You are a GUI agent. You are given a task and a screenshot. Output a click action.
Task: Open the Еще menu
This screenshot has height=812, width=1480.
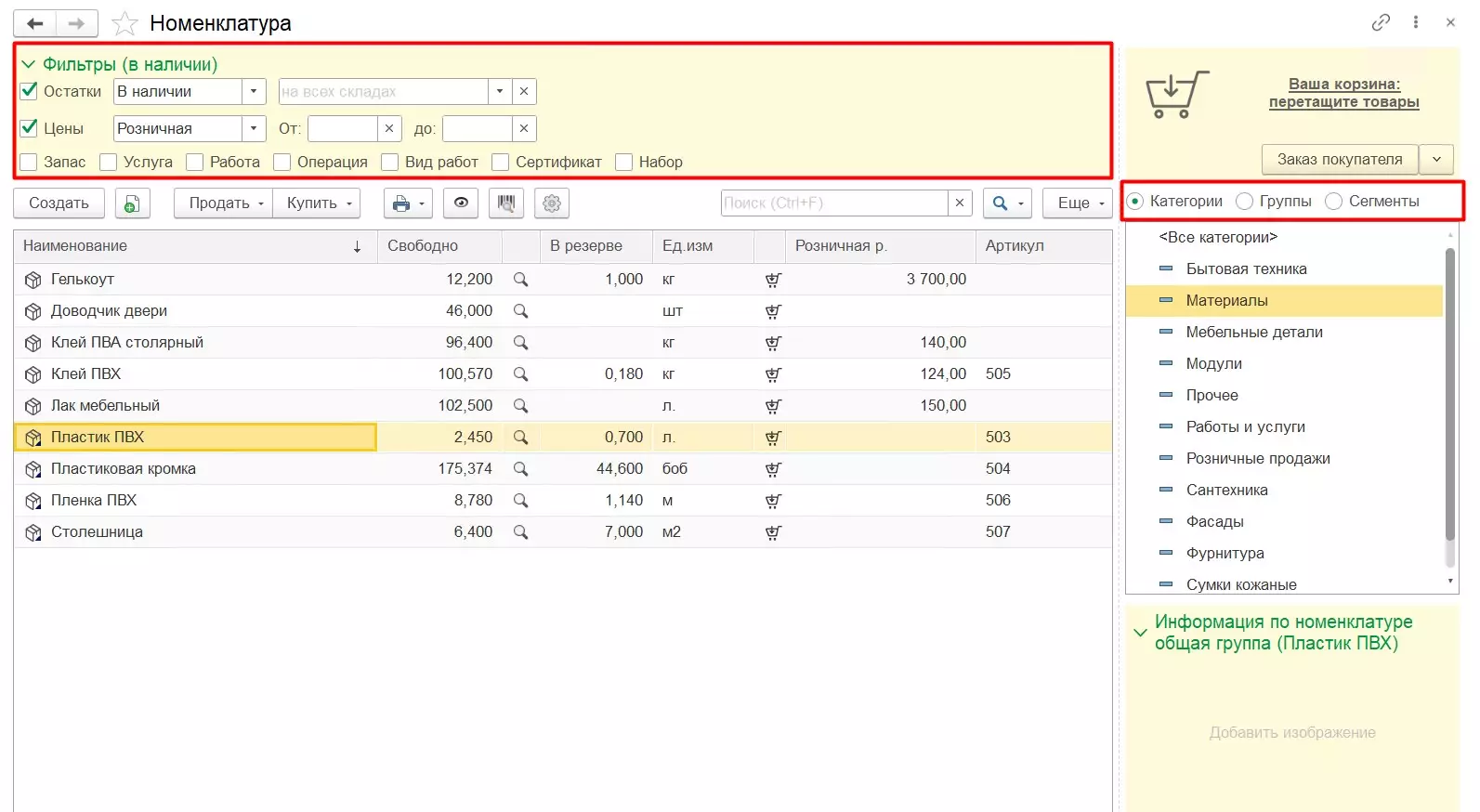click(x=1078, y=203)
